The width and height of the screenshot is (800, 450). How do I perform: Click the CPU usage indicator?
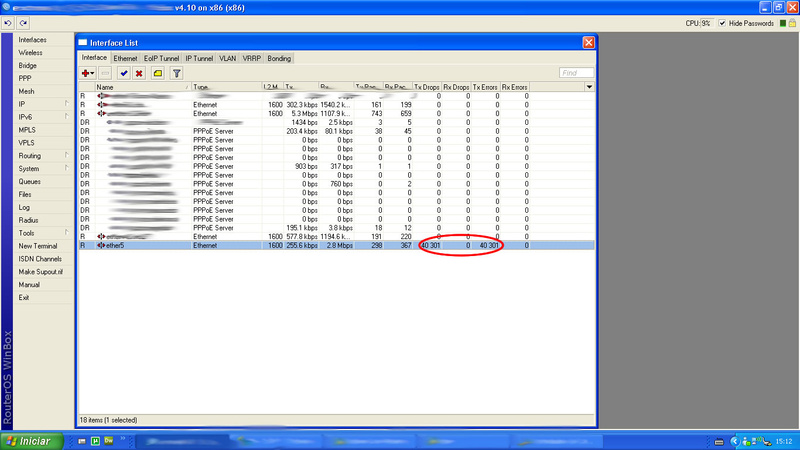tap(699, 23)
